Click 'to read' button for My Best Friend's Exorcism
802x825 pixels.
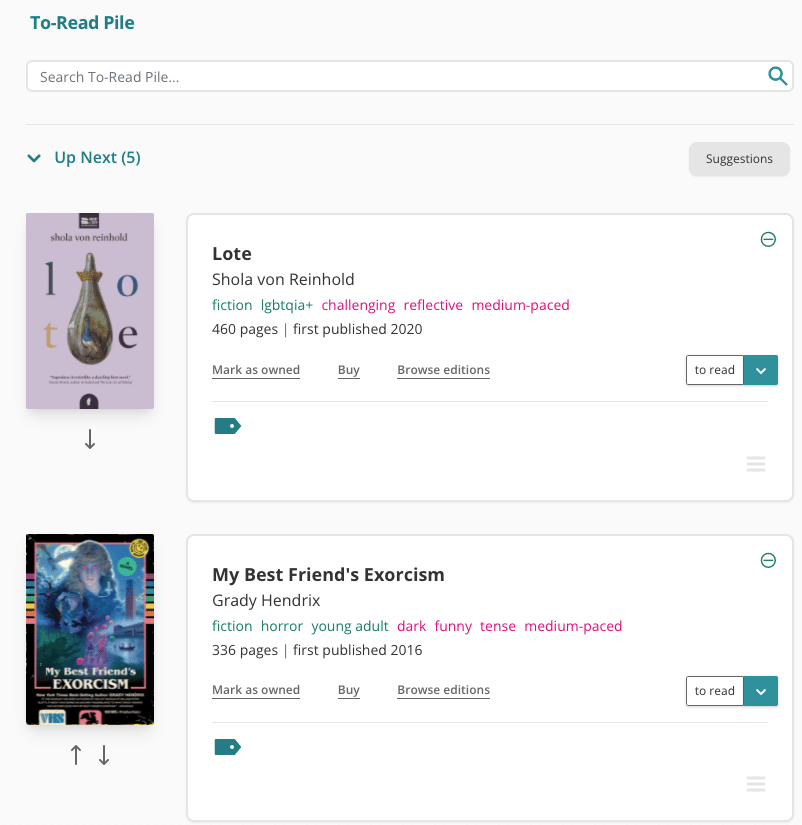coord(715,691)
